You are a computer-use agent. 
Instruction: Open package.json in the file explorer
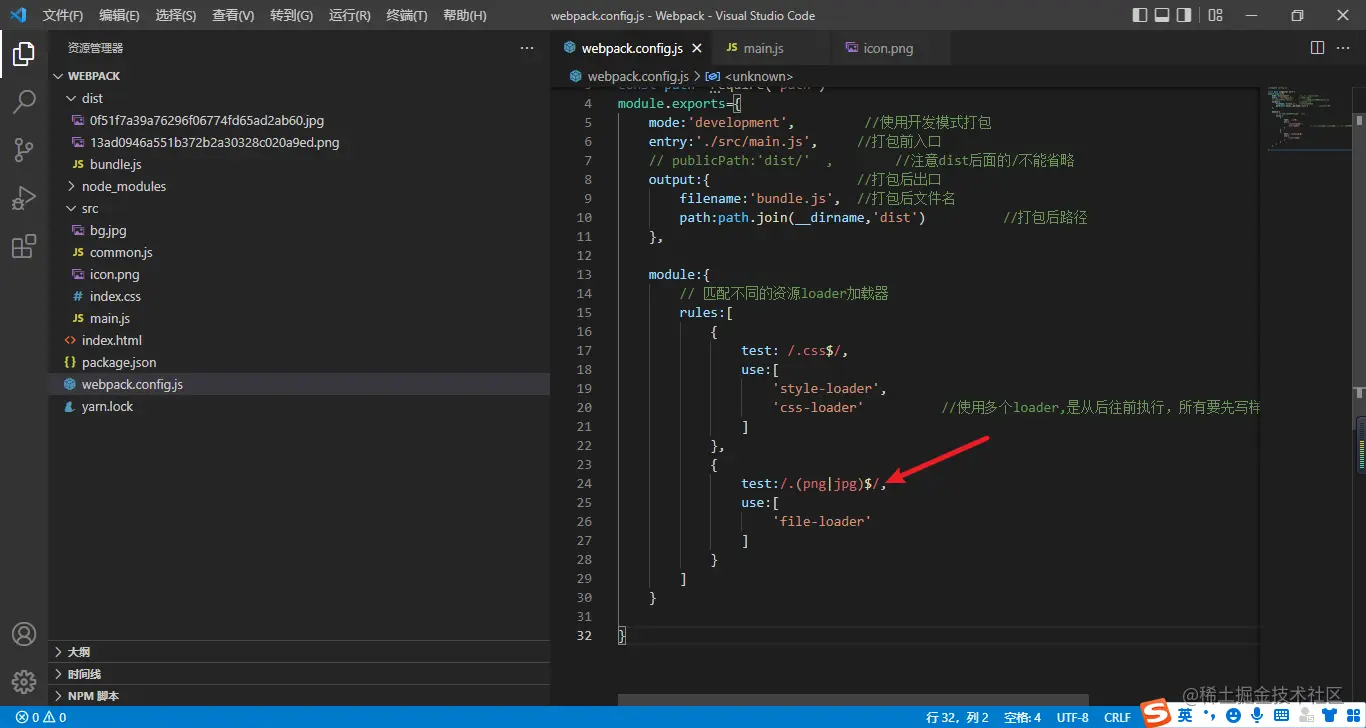(x=118, y=362)
